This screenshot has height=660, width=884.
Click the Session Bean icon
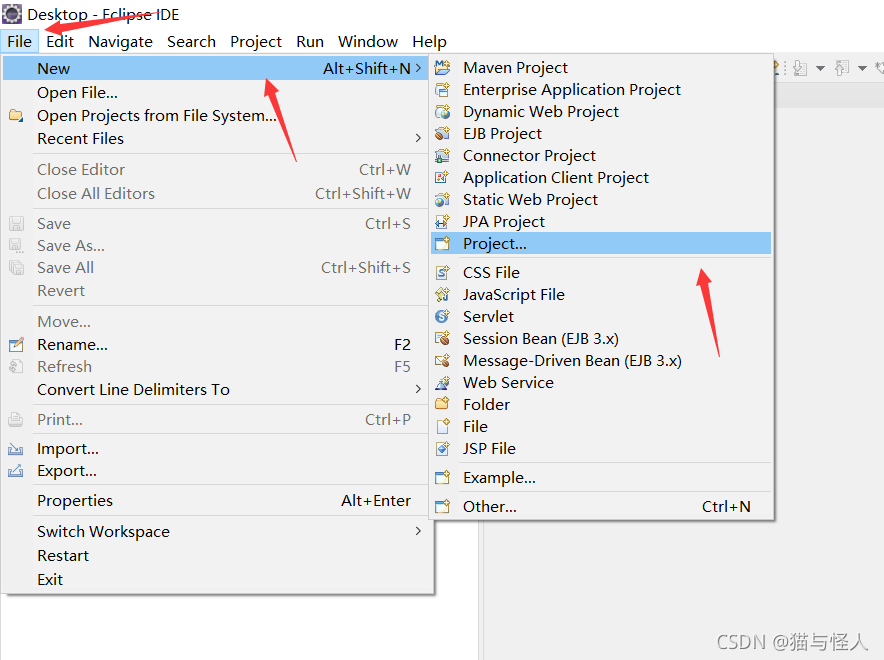click(443, 339)
